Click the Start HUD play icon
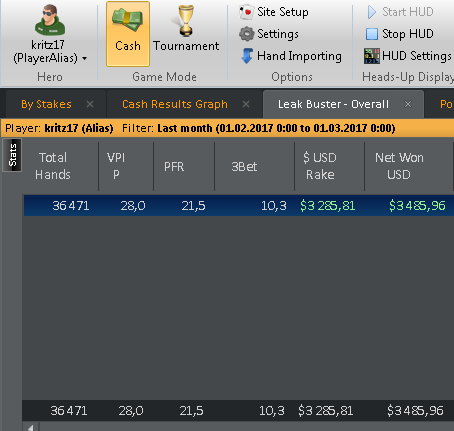Viewport: 454px width, 431px height. (x=371, y=12)
